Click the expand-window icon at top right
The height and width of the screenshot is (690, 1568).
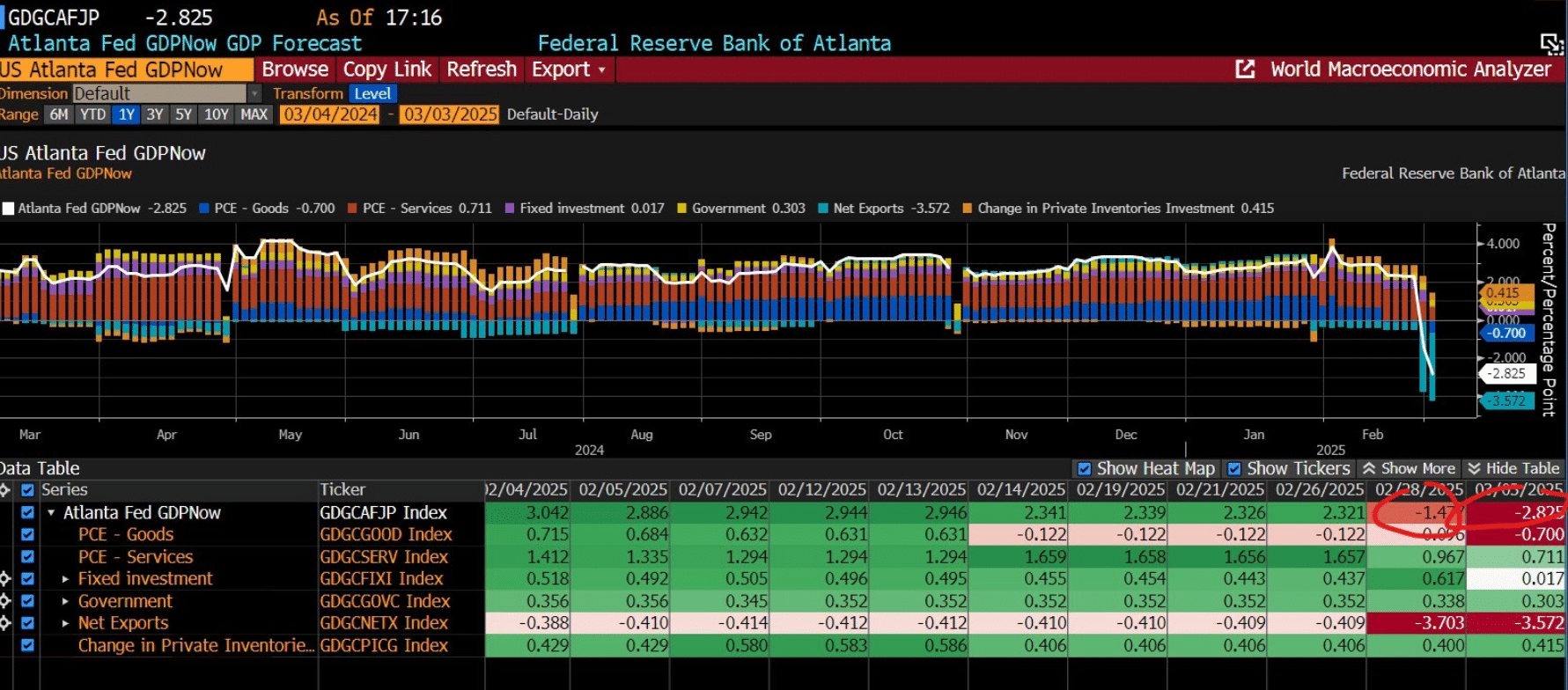click(x=1551, y=44)
